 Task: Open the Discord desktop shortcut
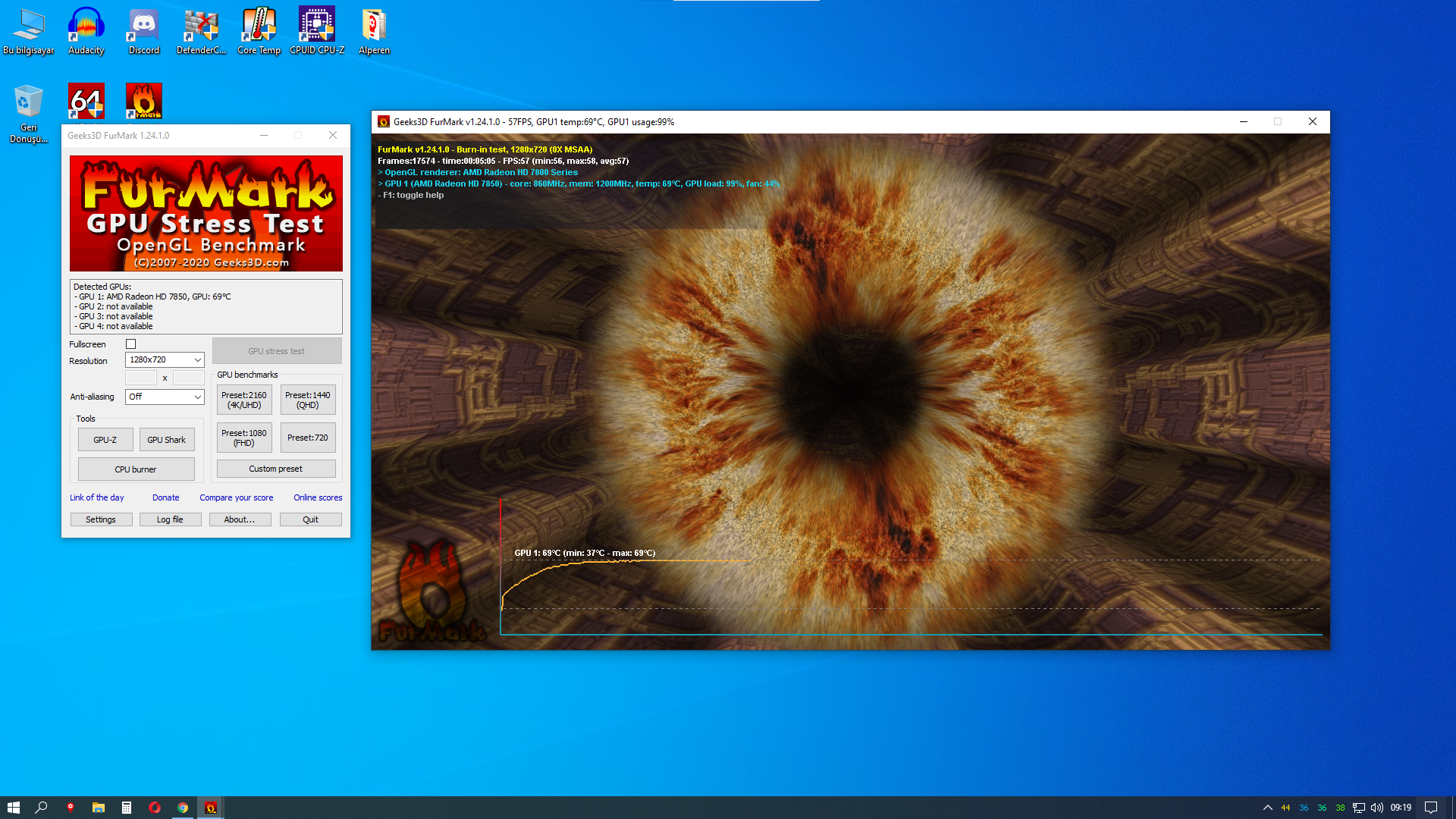pyautogui.click(x=144, y=32)
